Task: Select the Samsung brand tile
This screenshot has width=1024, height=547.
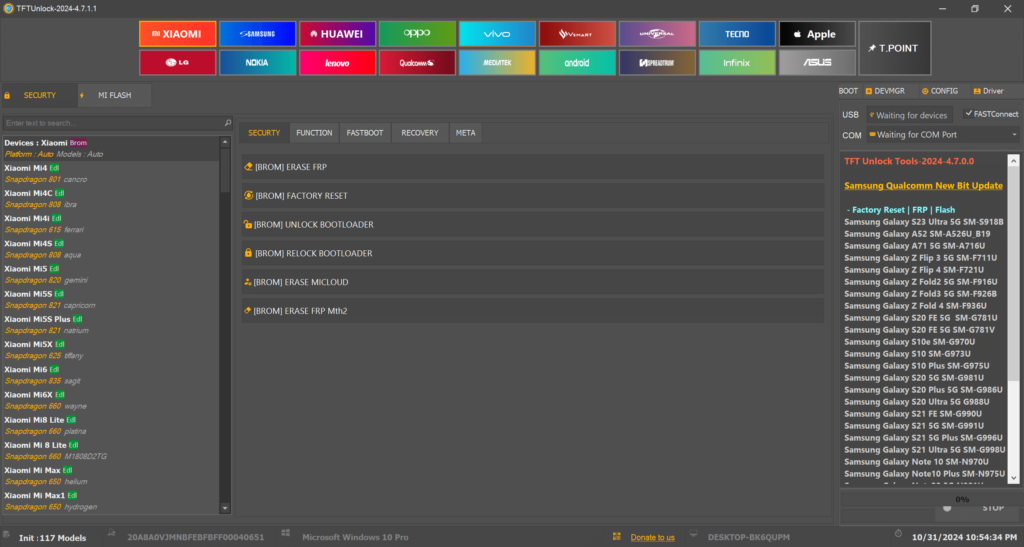Action: pos(257,34)
